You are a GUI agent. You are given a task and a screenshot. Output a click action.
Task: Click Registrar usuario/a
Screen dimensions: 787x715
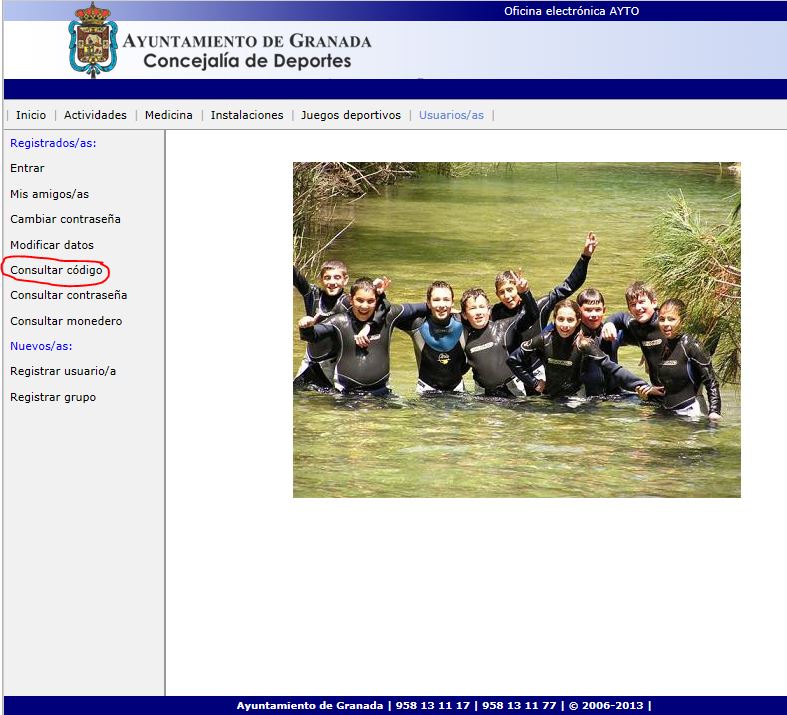tap(63, 371)
